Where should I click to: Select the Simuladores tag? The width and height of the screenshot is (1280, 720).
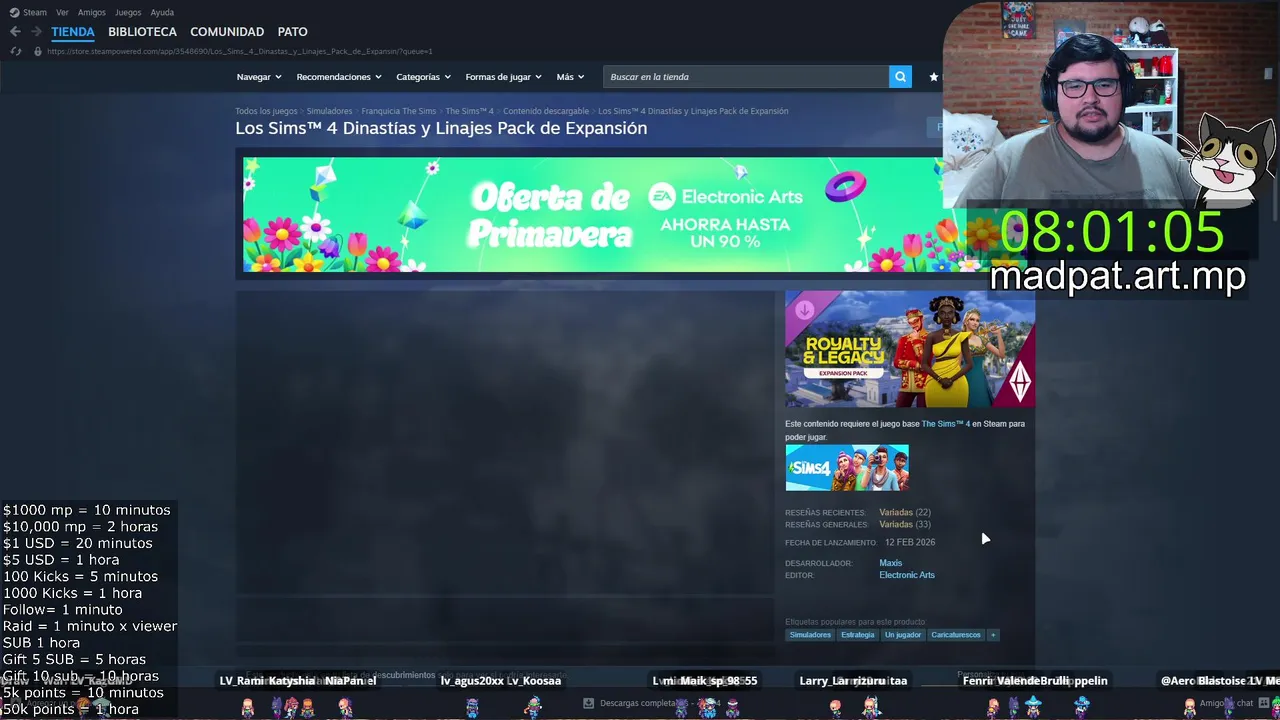pyautogui.click(x=810, y=635)
